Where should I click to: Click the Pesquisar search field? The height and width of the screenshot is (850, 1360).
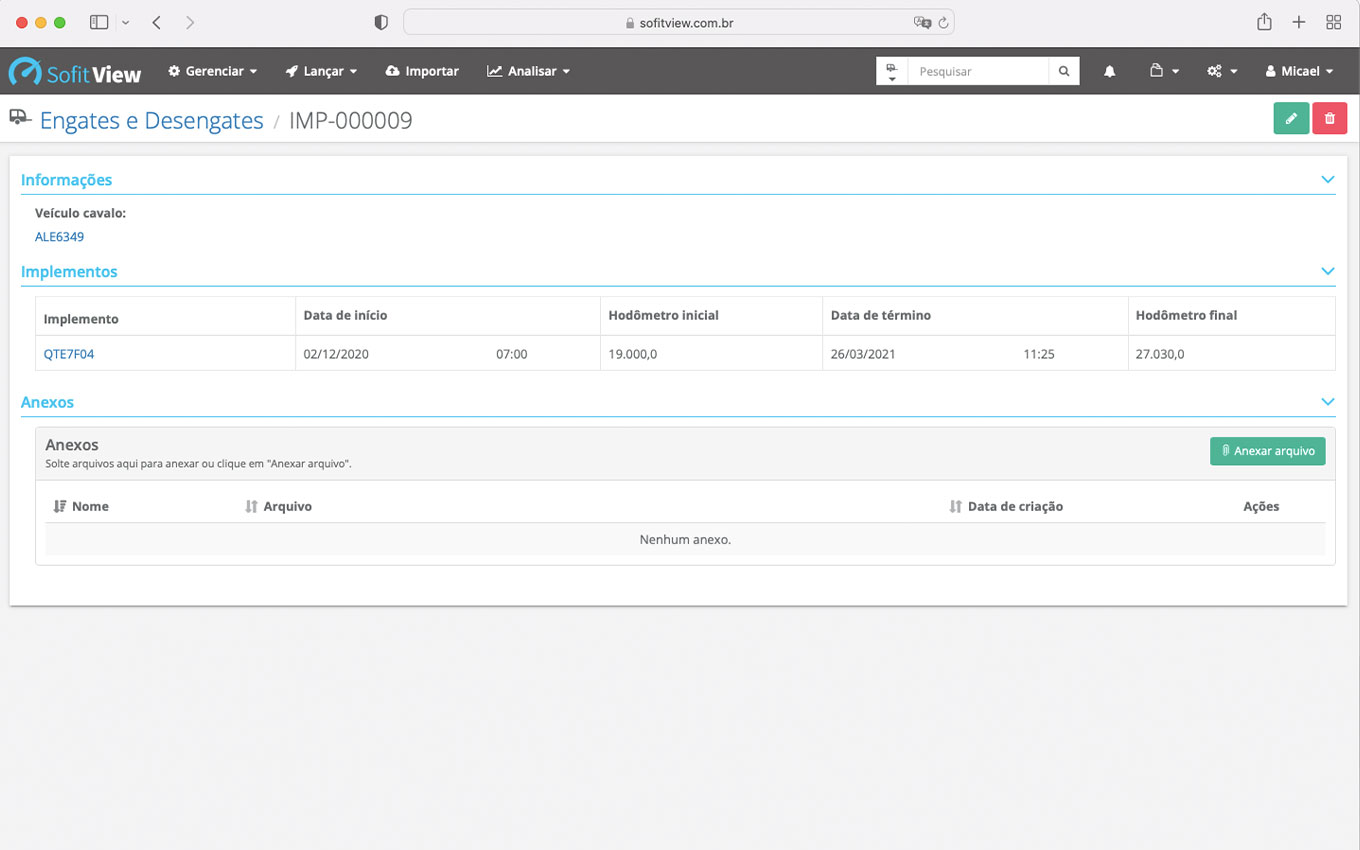point(977,72)
